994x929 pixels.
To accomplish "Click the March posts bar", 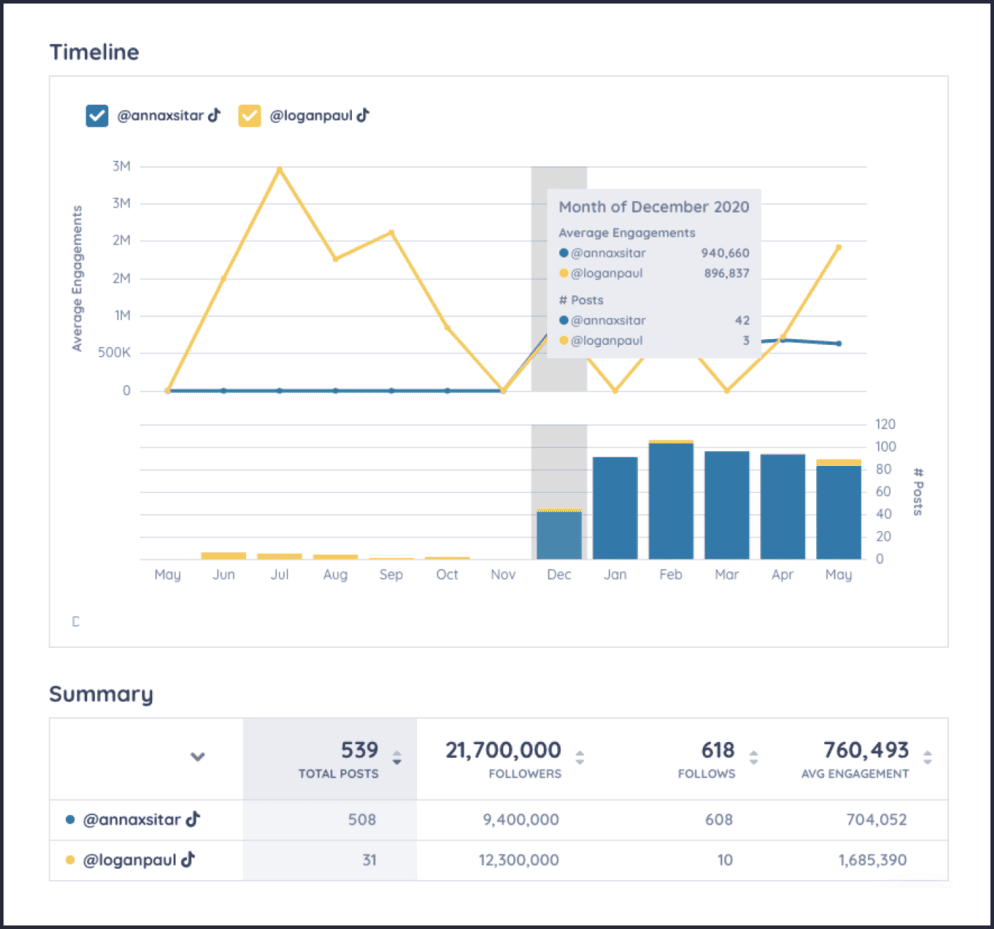I will coord(726,505).
